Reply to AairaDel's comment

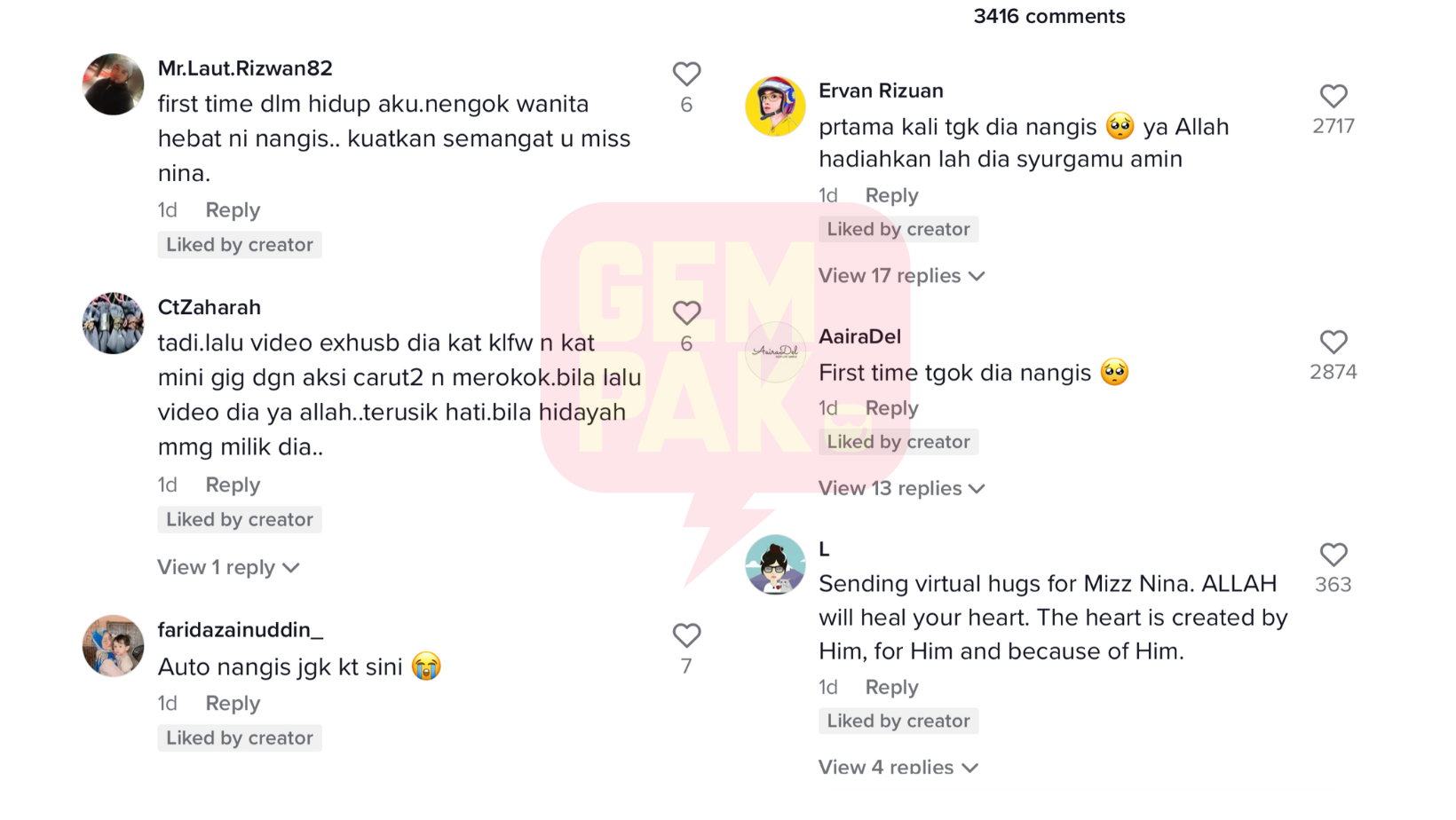[891, 408]
